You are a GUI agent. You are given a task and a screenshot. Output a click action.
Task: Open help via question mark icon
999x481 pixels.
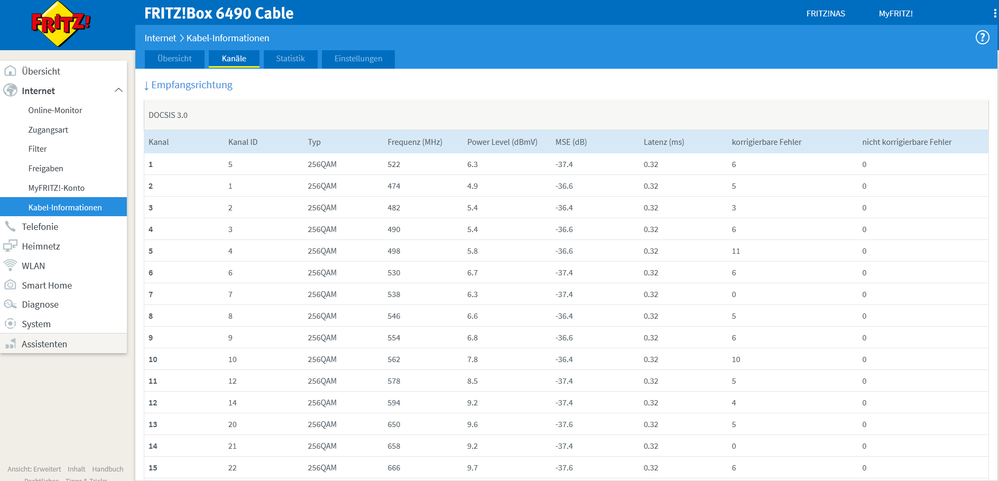coord(982,38)
